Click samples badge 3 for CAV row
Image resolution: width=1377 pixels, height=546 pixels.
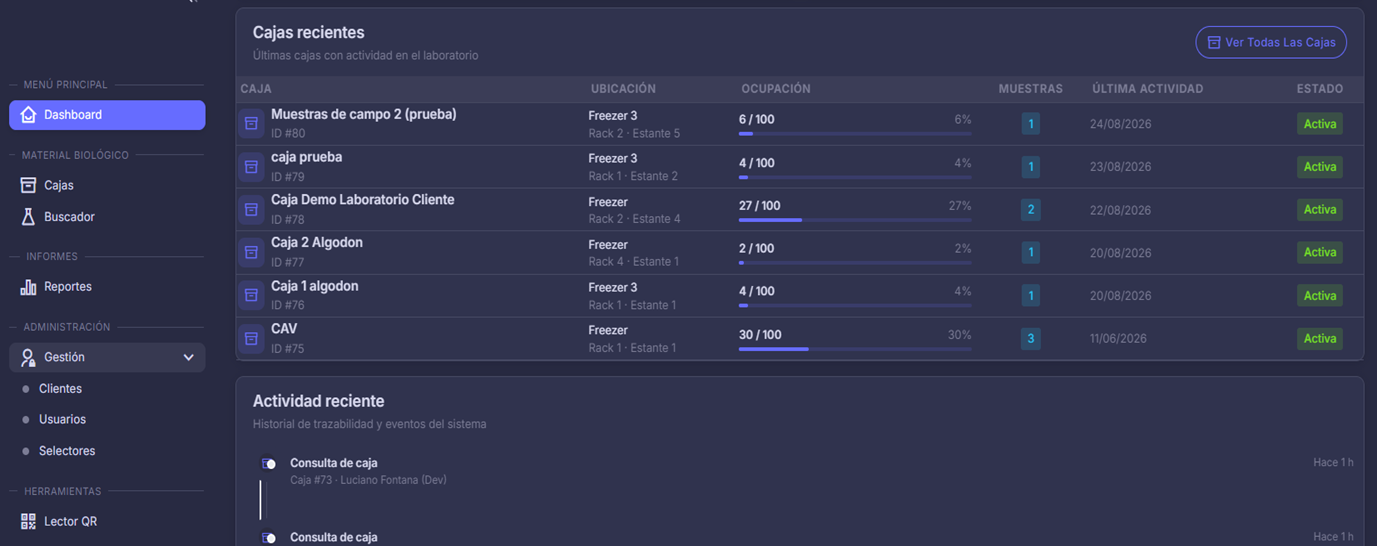click(1031, 339)
